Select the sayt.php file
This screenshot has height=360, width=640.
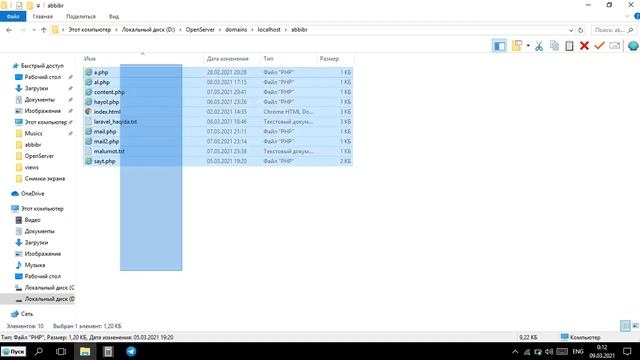click(104, 161)
